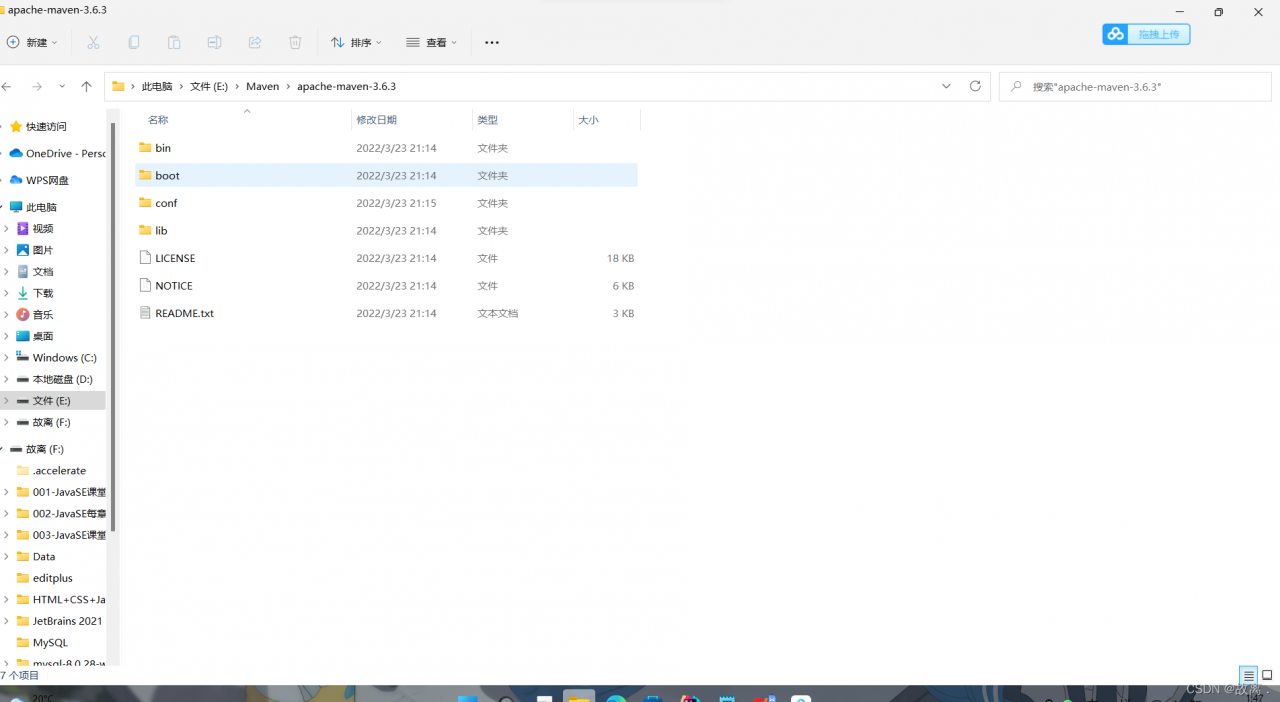Open WPS网盘 in navigation pane
This screenshot has height=702, width=1280.
[47, 181]
